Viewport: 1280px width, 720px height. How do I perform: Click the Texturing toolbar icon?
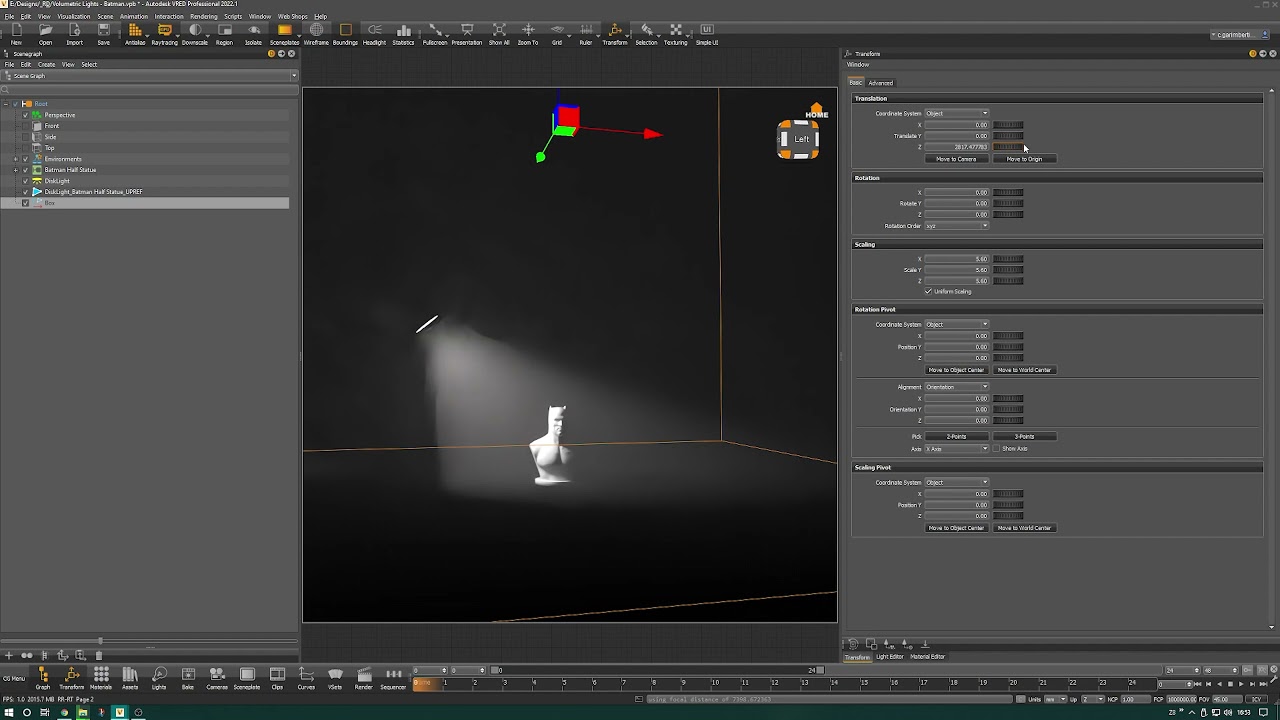[676, 34]
